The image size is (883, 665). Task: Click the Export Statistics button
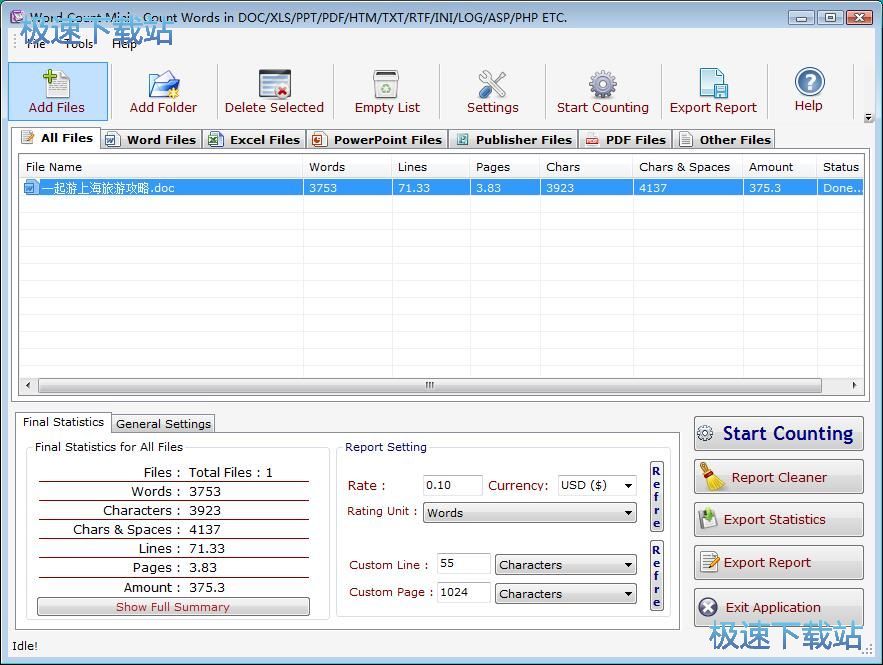778,520
